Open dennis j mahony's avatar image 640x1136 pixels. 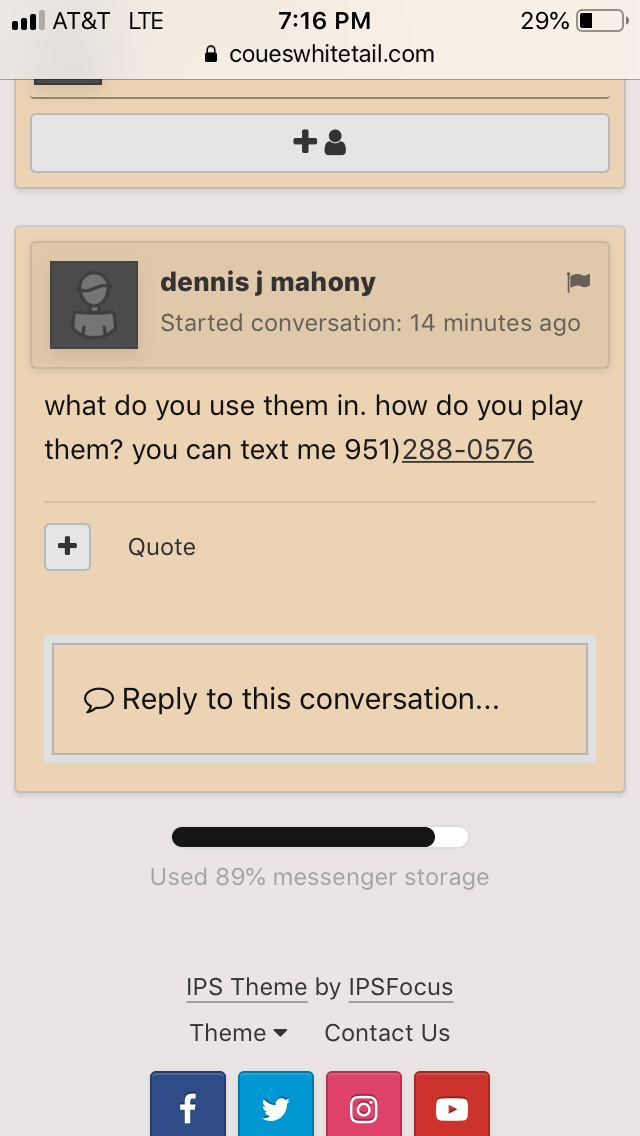tap(94, 304)
